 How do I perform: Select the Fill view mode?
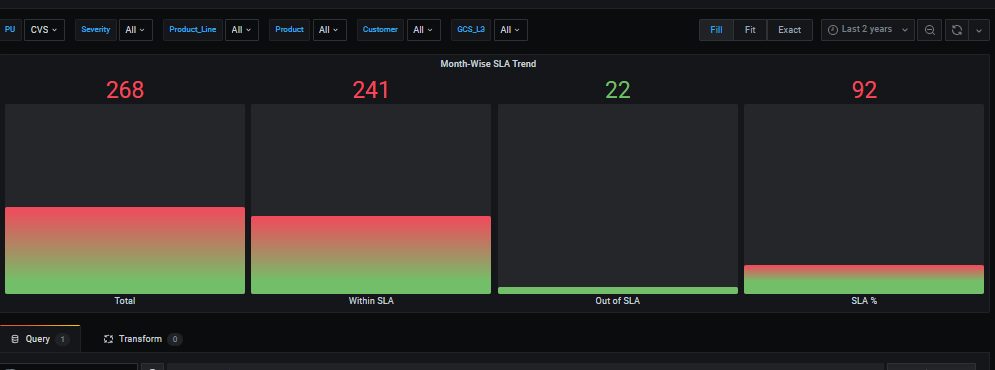pos(716,30)
